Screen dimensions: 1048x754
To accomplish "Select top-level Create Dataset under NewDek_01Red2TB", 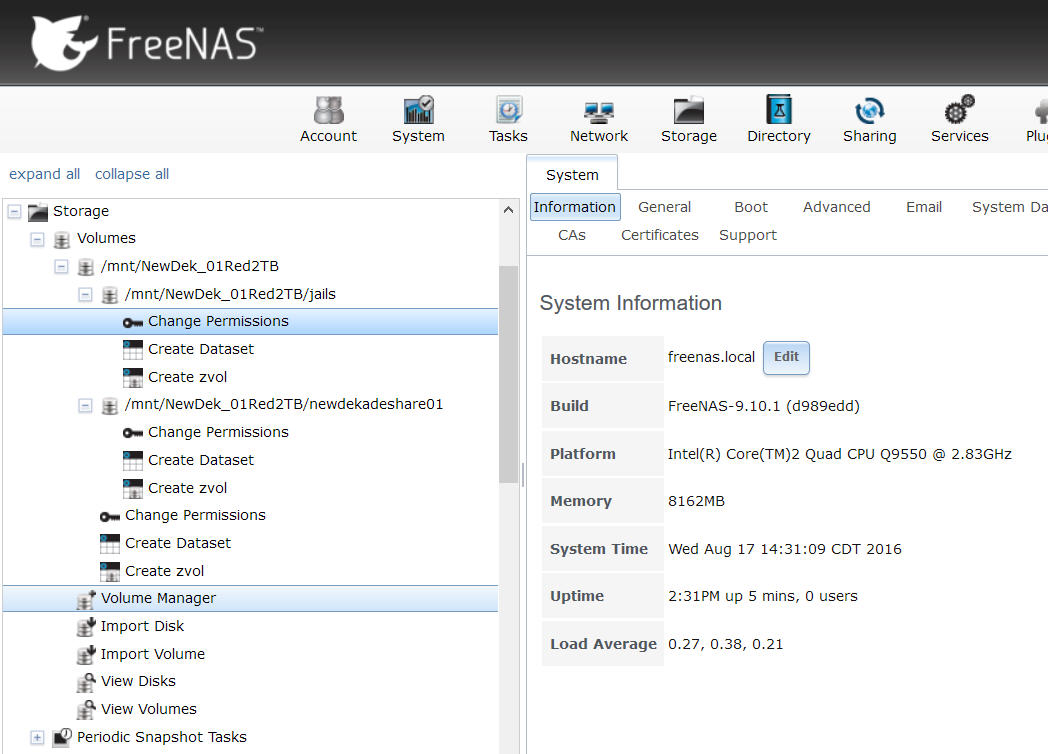I will coord(178,543).
